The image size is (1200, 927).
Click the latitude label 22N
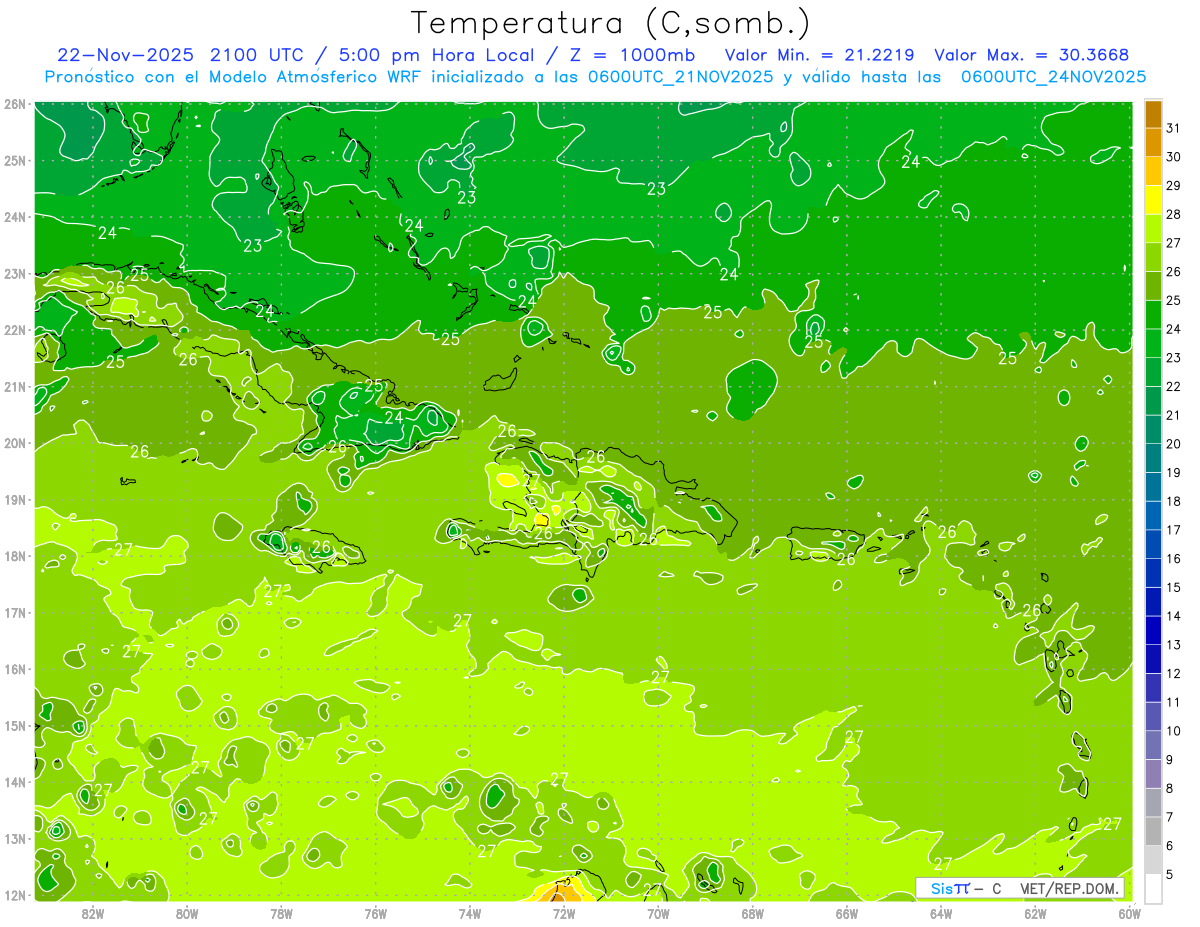click(x=14, y=330)
